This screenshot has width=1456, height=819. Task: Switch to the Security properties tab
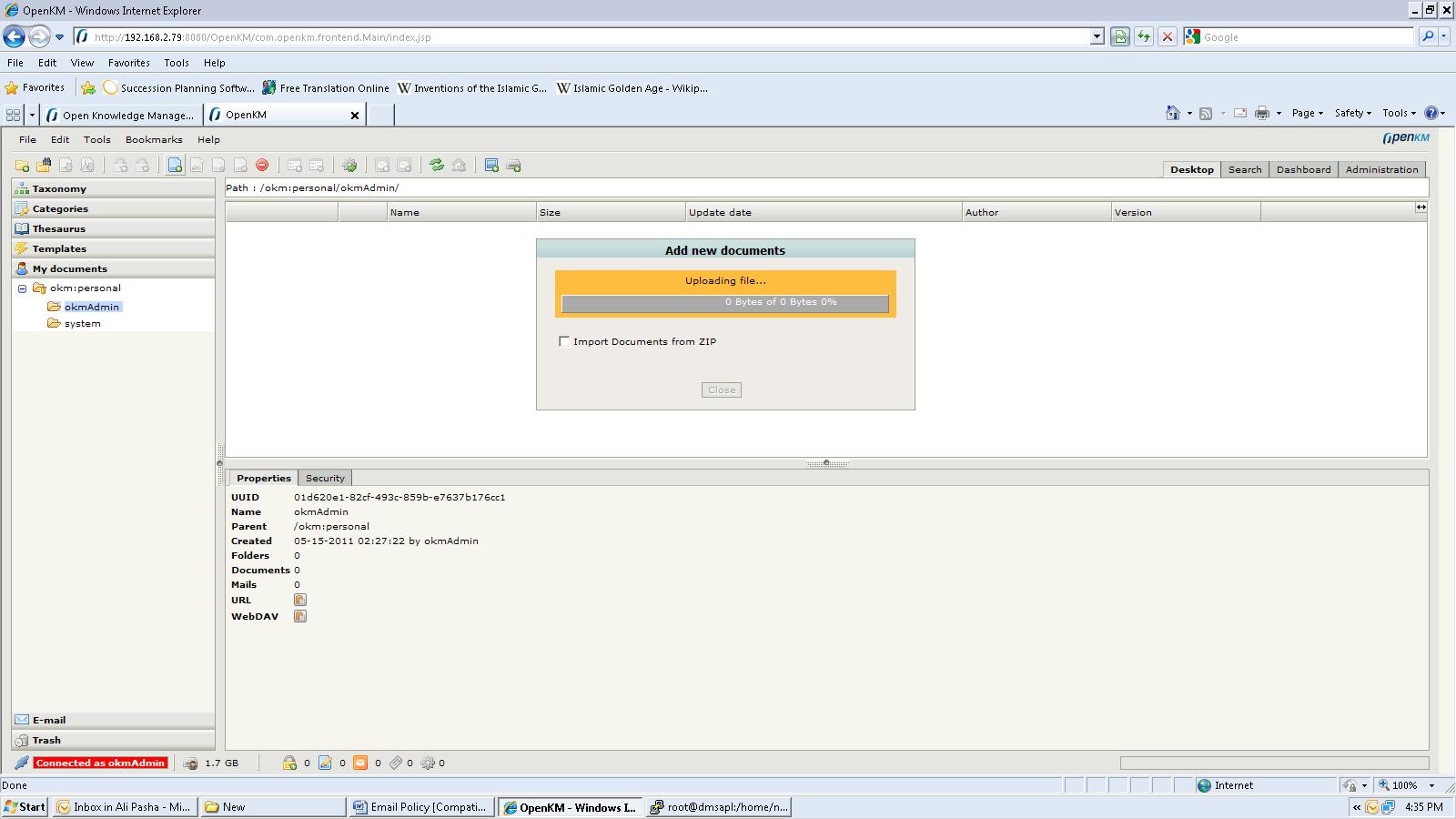pyautogui.click(x=325, y=478)
